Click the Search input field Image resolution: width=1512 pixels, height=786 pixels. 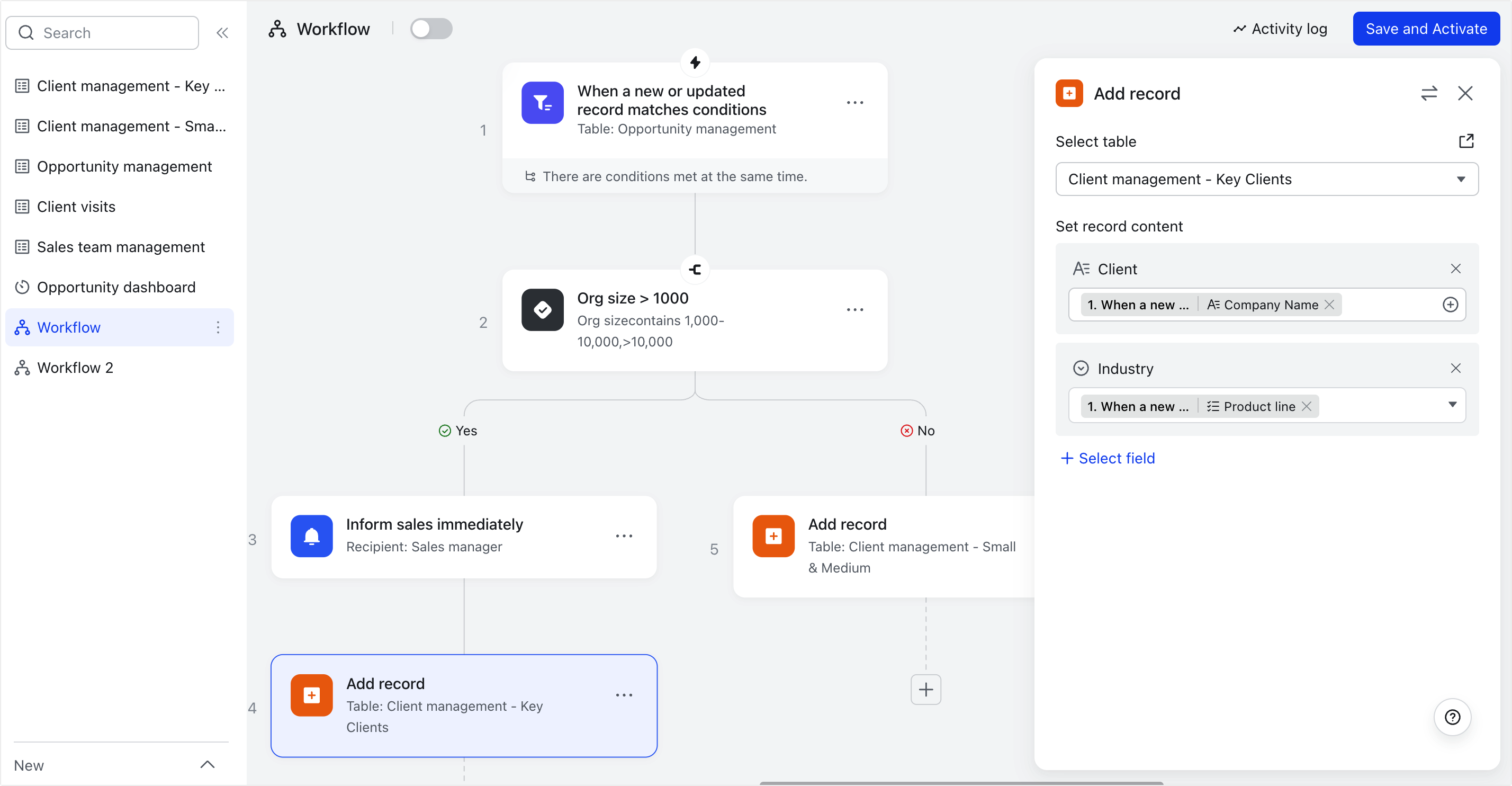pos(102,32)
